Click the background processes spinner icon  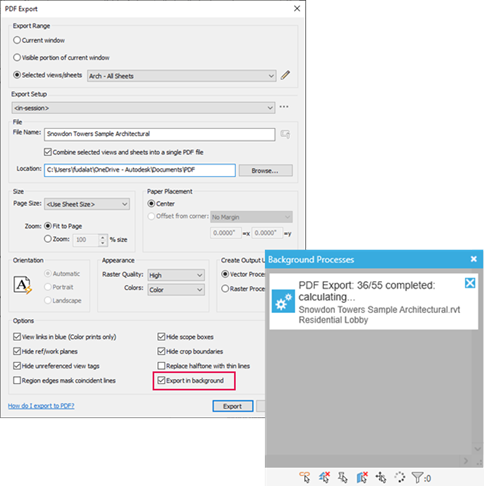click(x=400, y=477)
